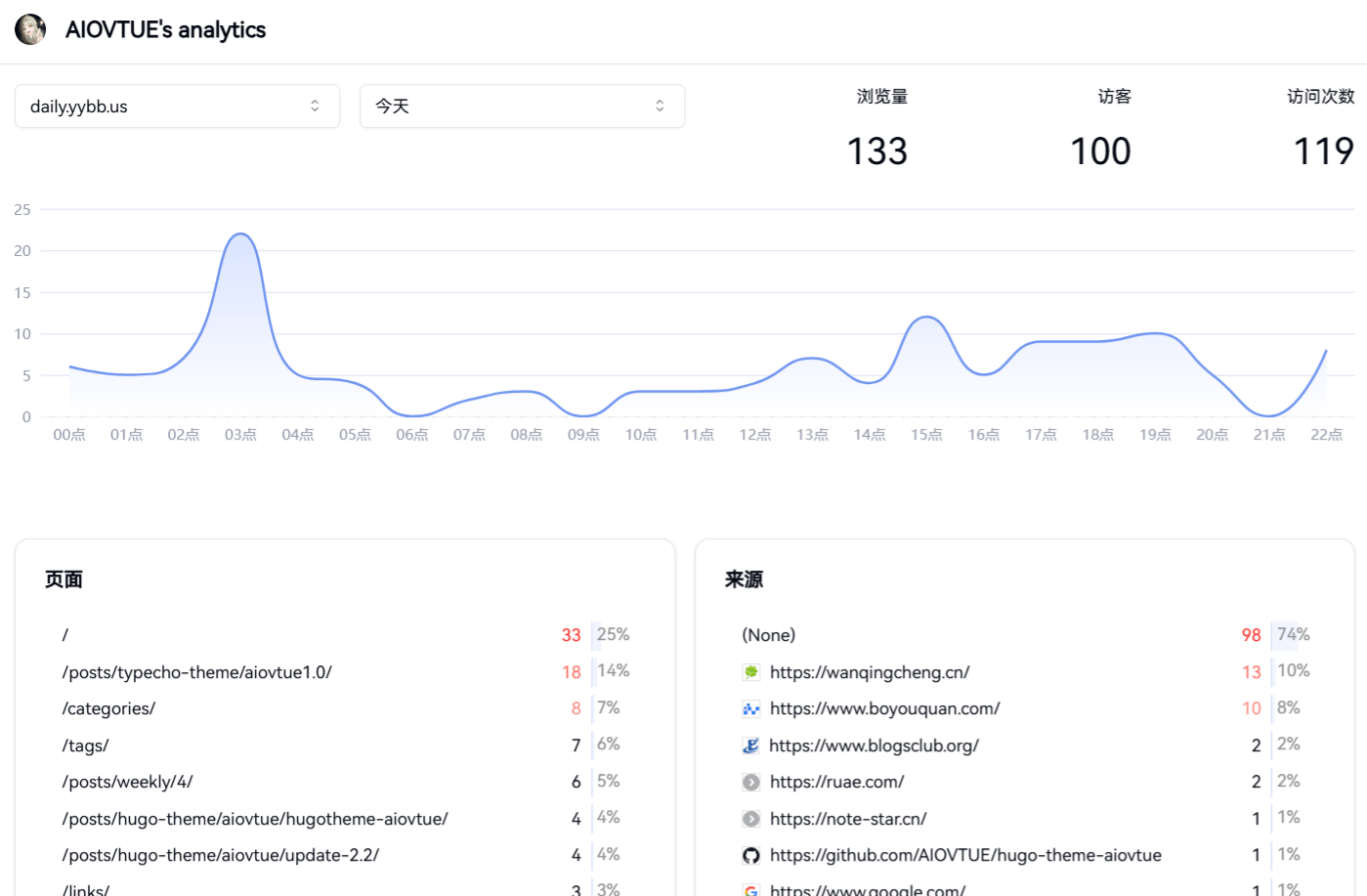Viewport: 1367px width, 896px height.
Task: Click the AIOVTUE's analytics title
Action: click(165, 29)
